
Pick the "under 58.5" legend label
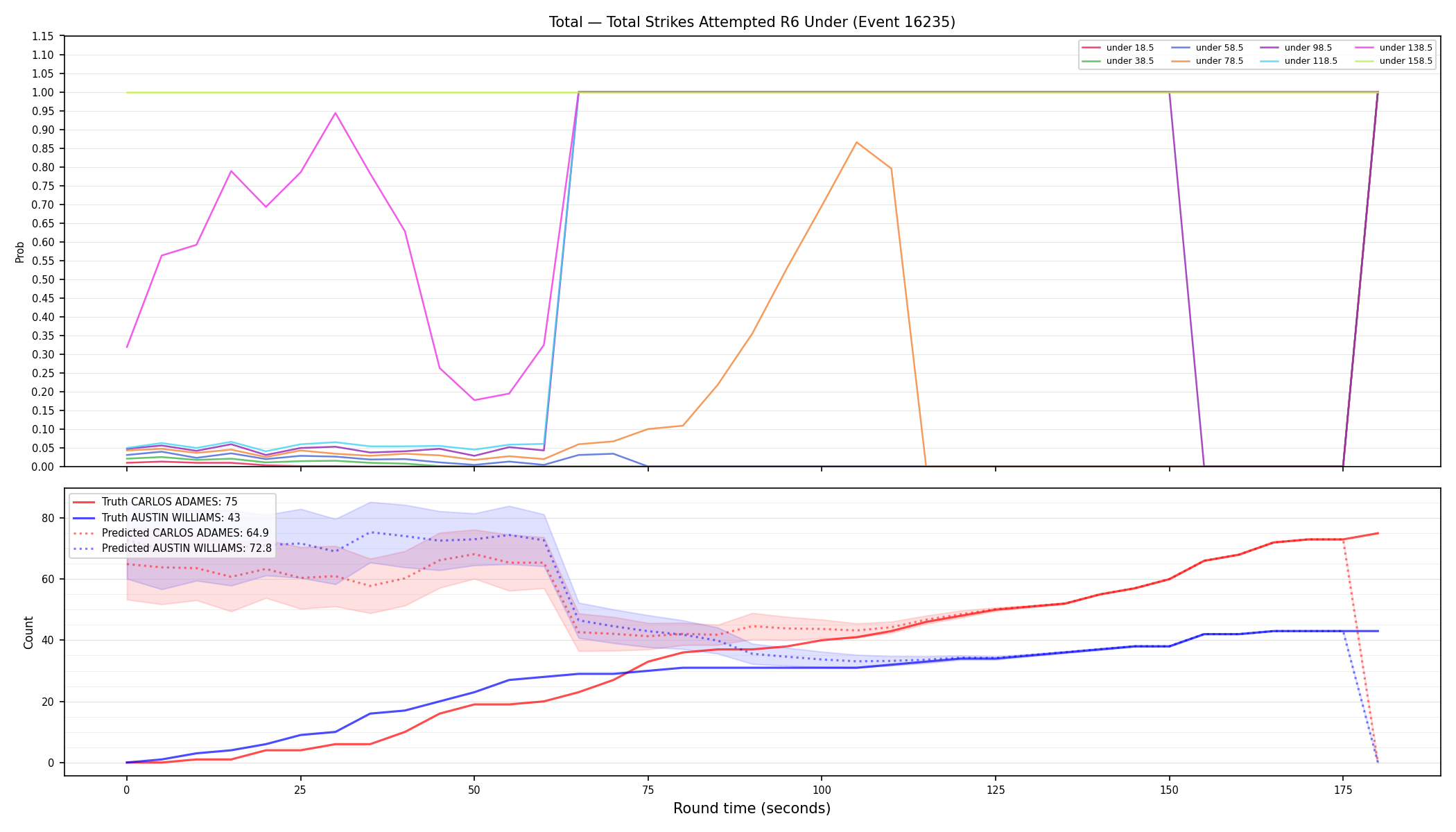coord(1220,48)
